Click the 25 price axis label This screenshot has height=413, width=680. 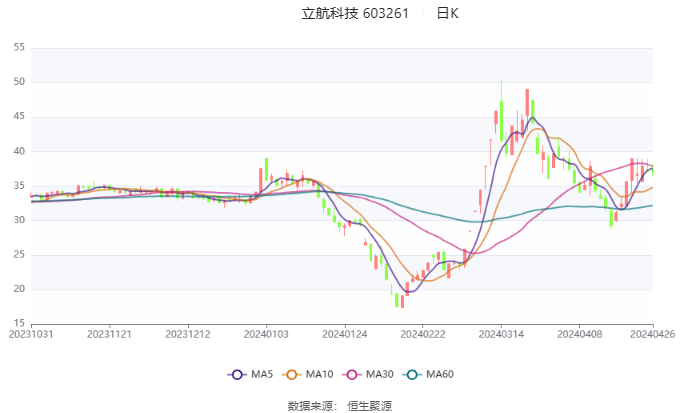point(19,255)
